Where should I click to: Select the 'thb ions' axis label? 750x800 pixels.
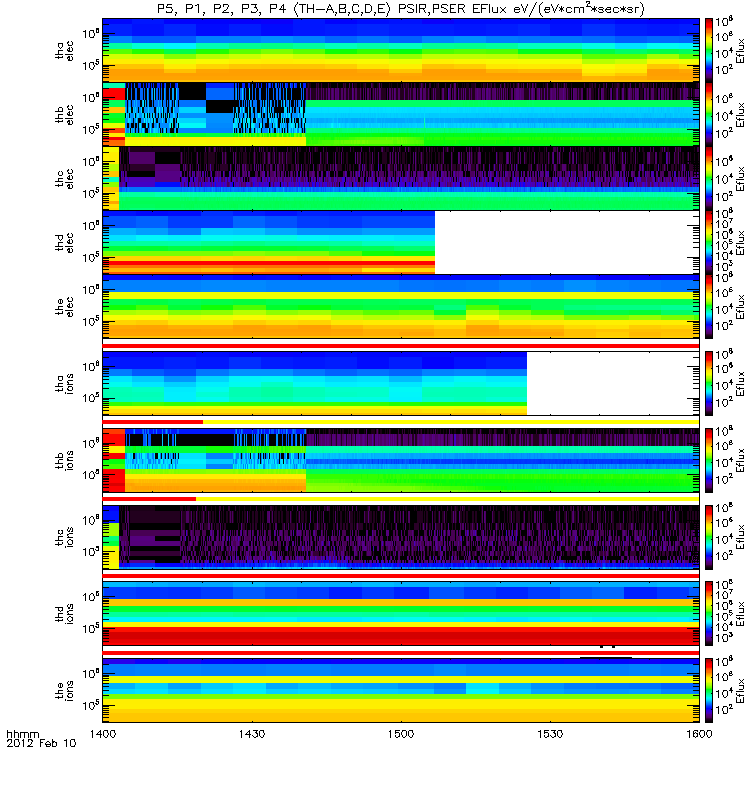tap(65, 460)
